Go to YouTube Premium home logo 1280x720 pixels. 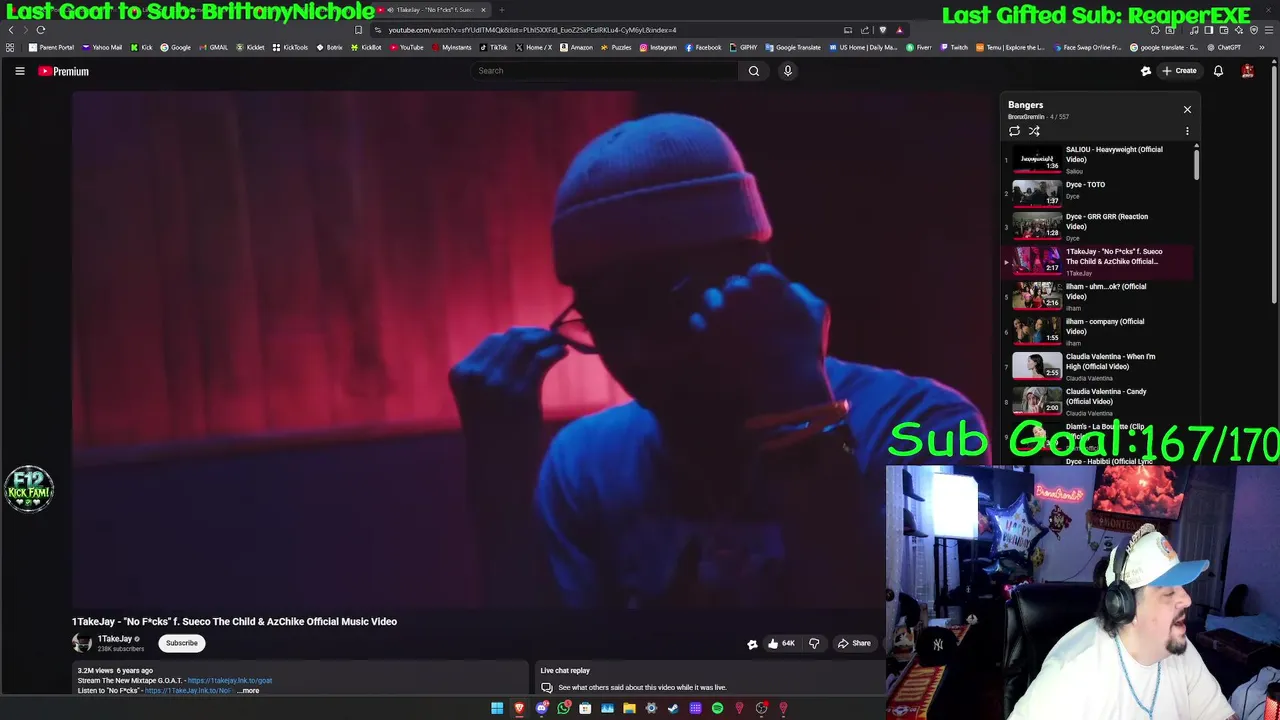click(x=63, y=71)
